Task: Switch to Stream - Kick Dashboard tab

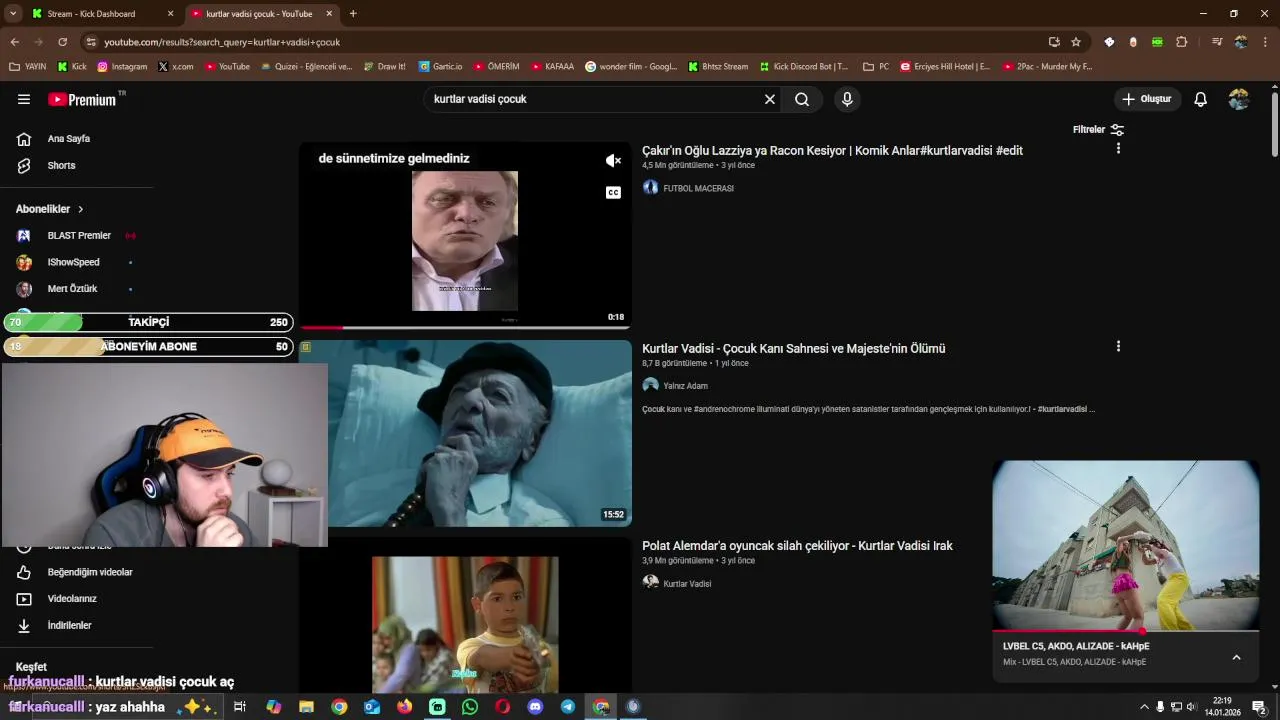Action: tap(100, 14)
